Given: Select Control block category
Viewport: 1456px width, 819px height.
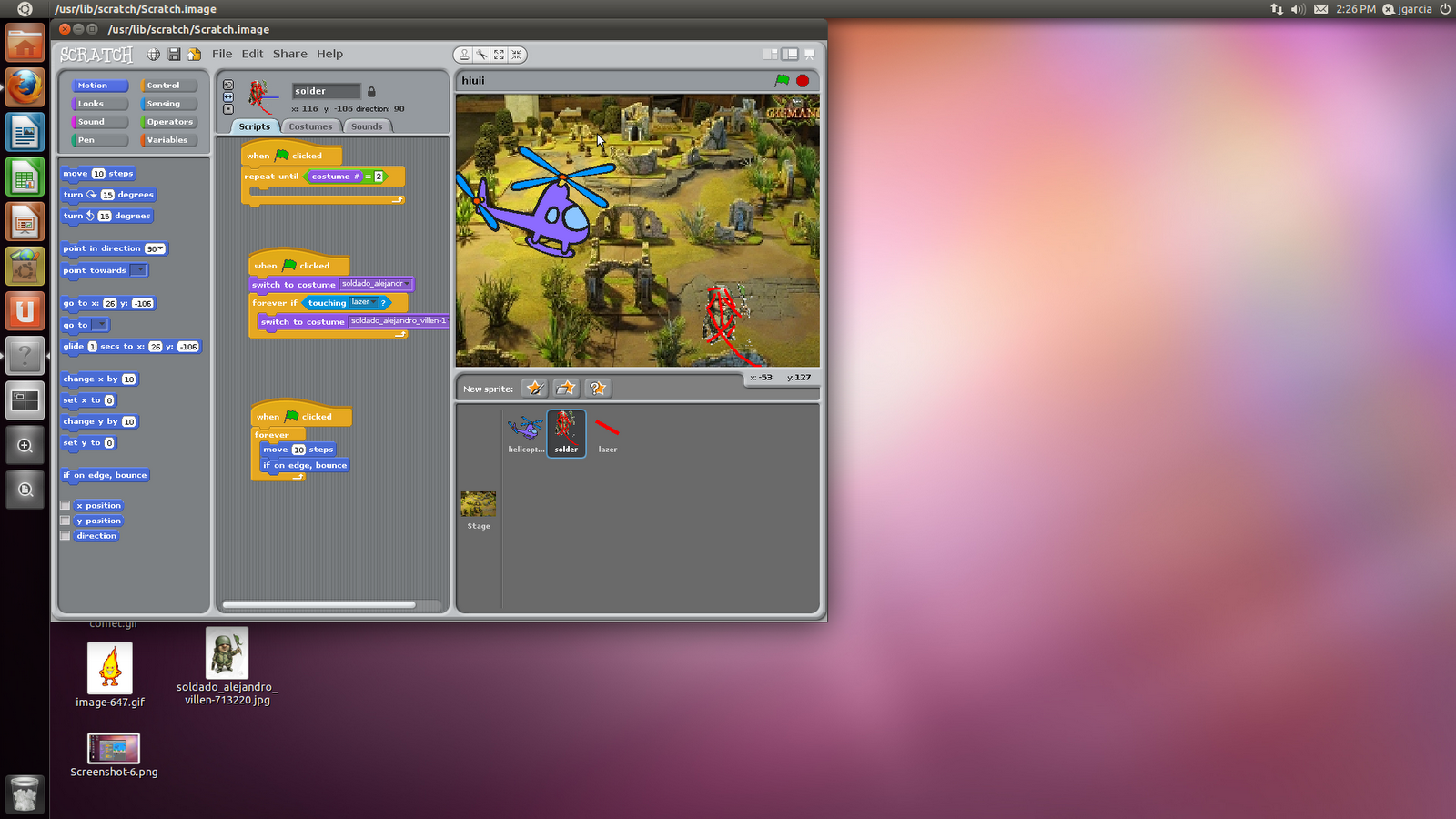Looking at the screenshot, I should click(x=169, y=86).
